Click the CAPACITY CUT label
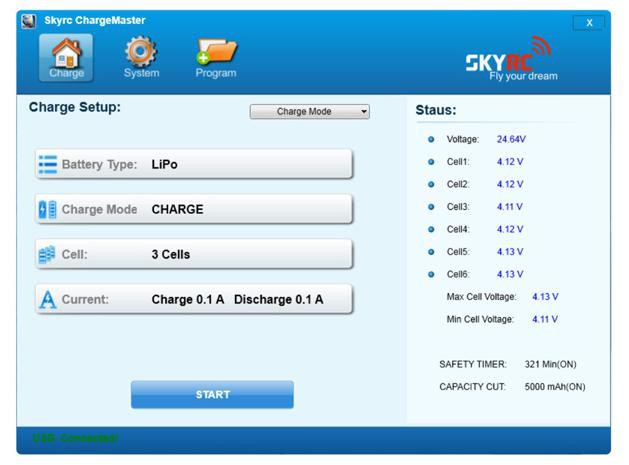Image resolution: width=629 pixels, height=465 pixels. click(x=472, y=386)
